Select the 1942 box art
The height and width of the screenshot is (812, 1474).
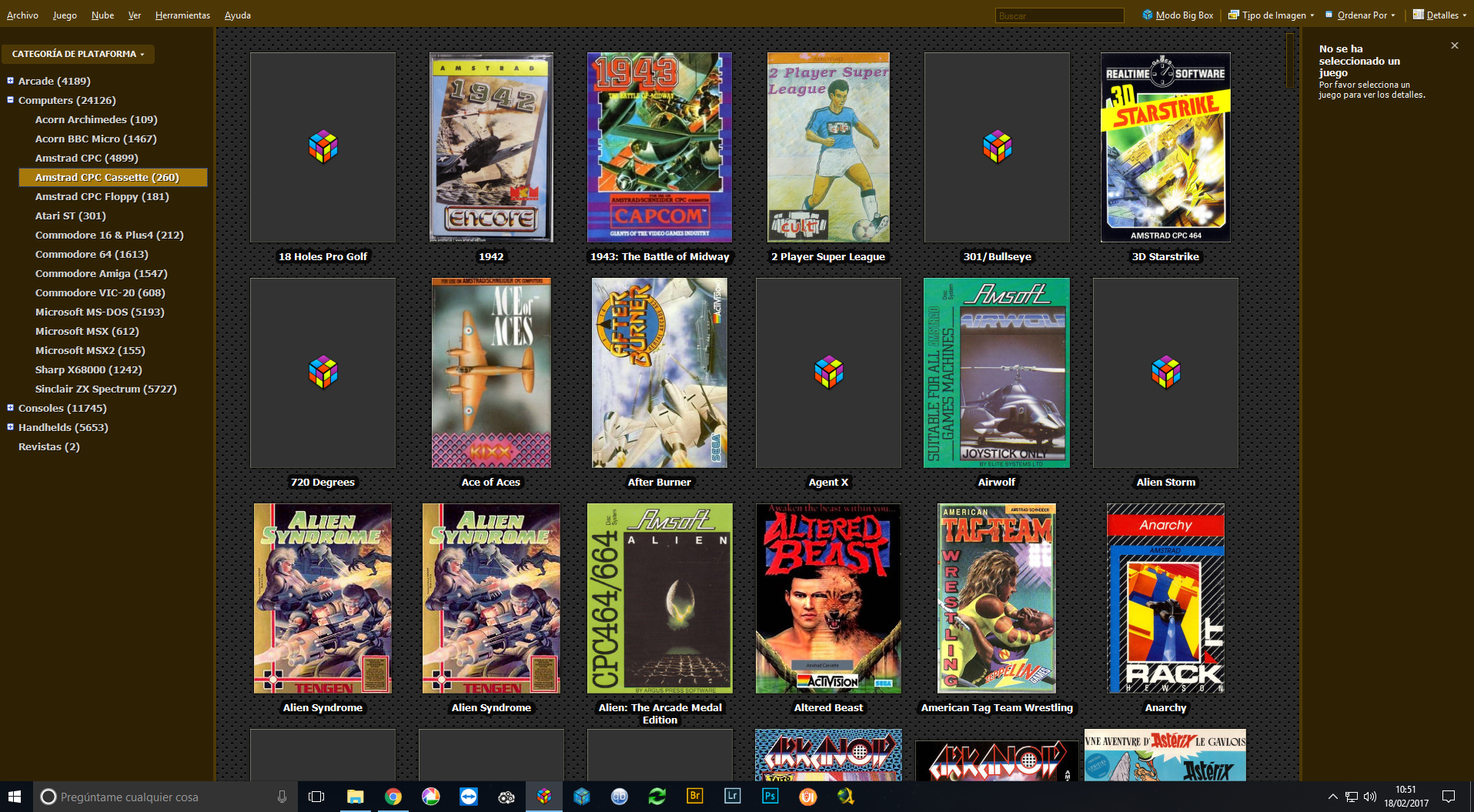click(491, 147)
